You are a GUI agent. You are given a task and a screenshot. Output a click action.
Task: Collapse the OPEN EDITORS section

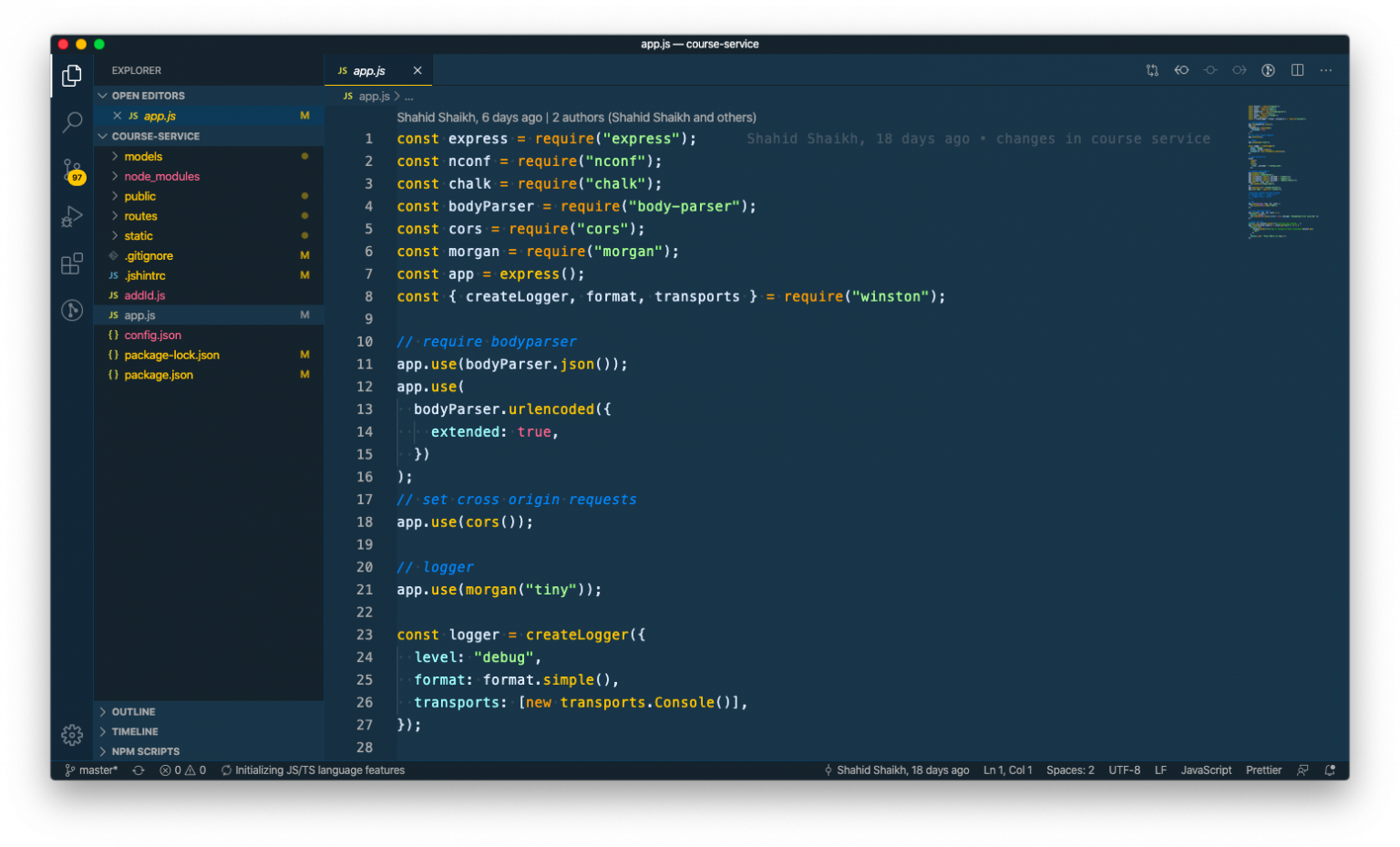tap(102, 95)
